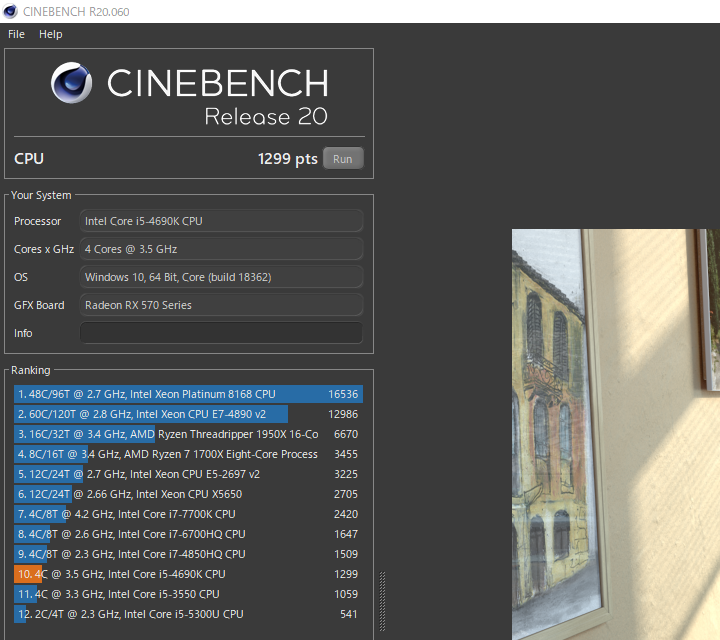The height and width of the screenshot is (640, 720).
Task: Click the empty Info input field
Action: tap(221, 333)
